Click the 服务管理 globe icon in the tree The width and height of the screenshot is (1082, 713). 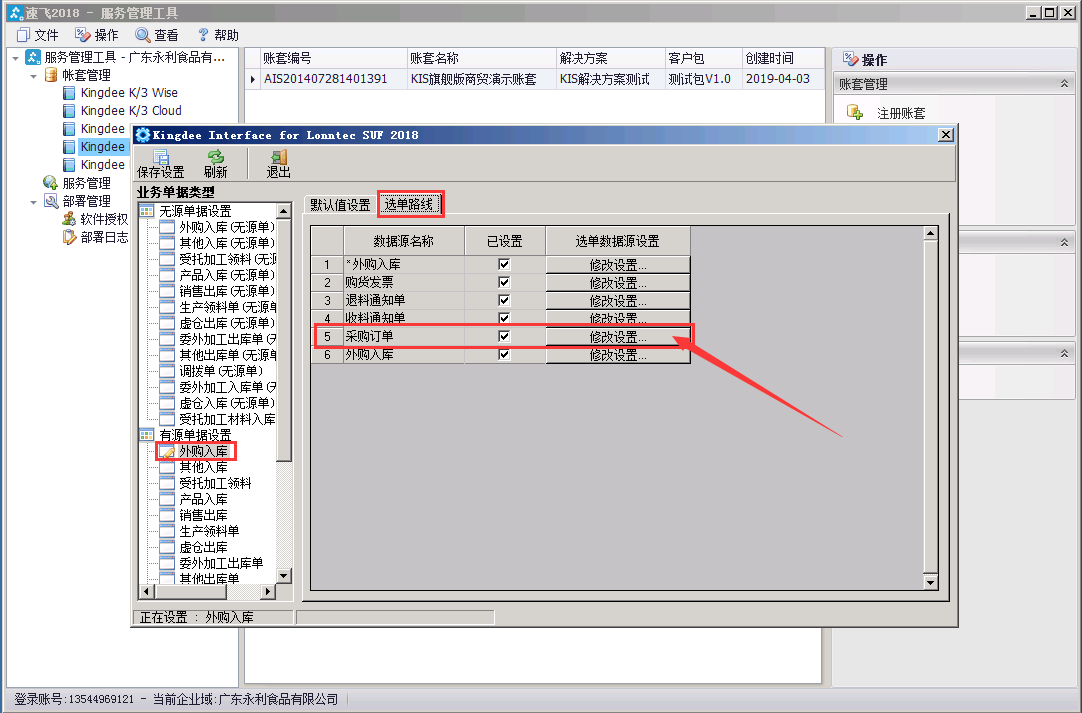pos(50,182)
